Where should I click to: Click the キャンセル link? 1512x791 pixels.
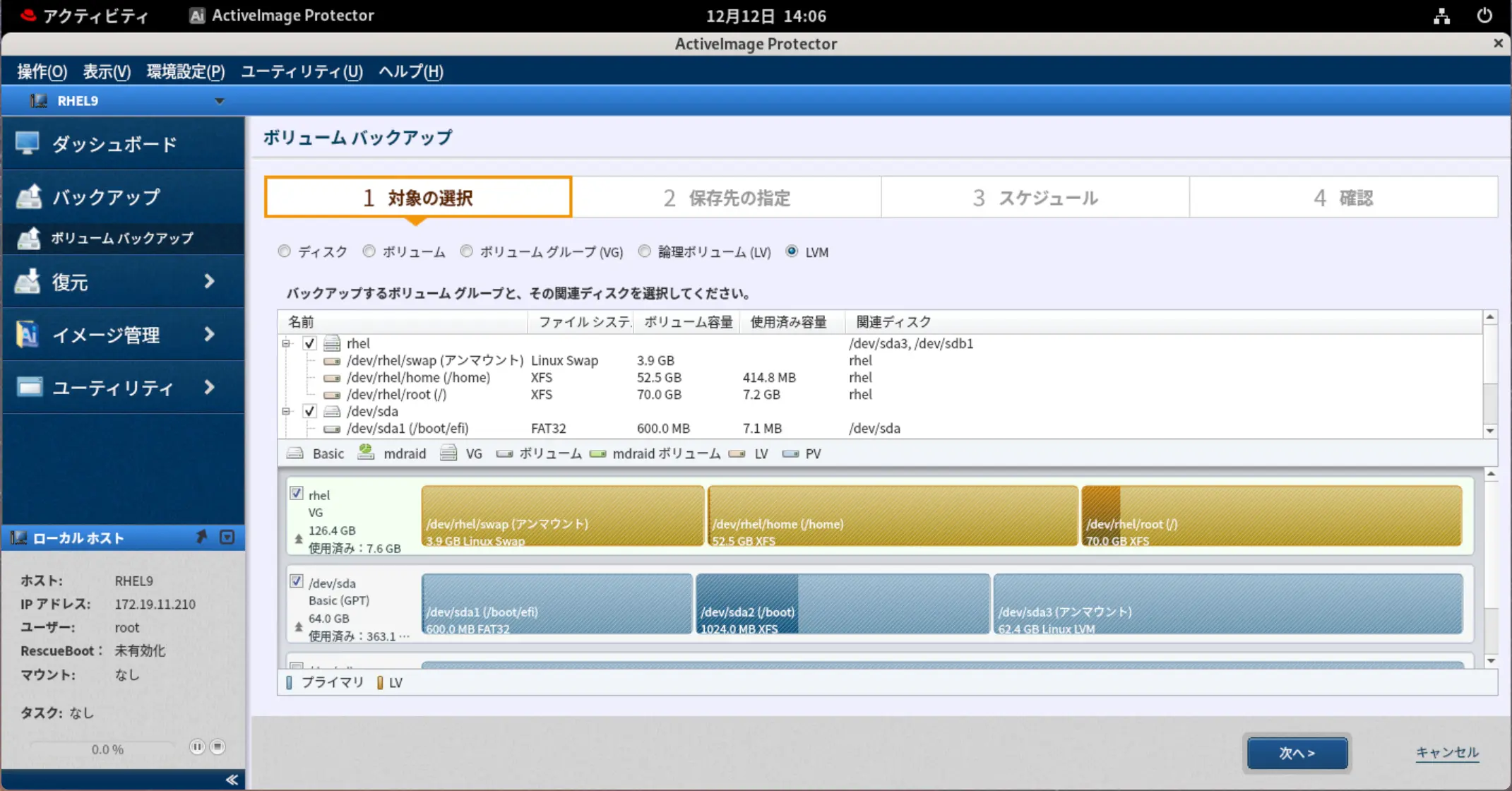[1446, 752]
